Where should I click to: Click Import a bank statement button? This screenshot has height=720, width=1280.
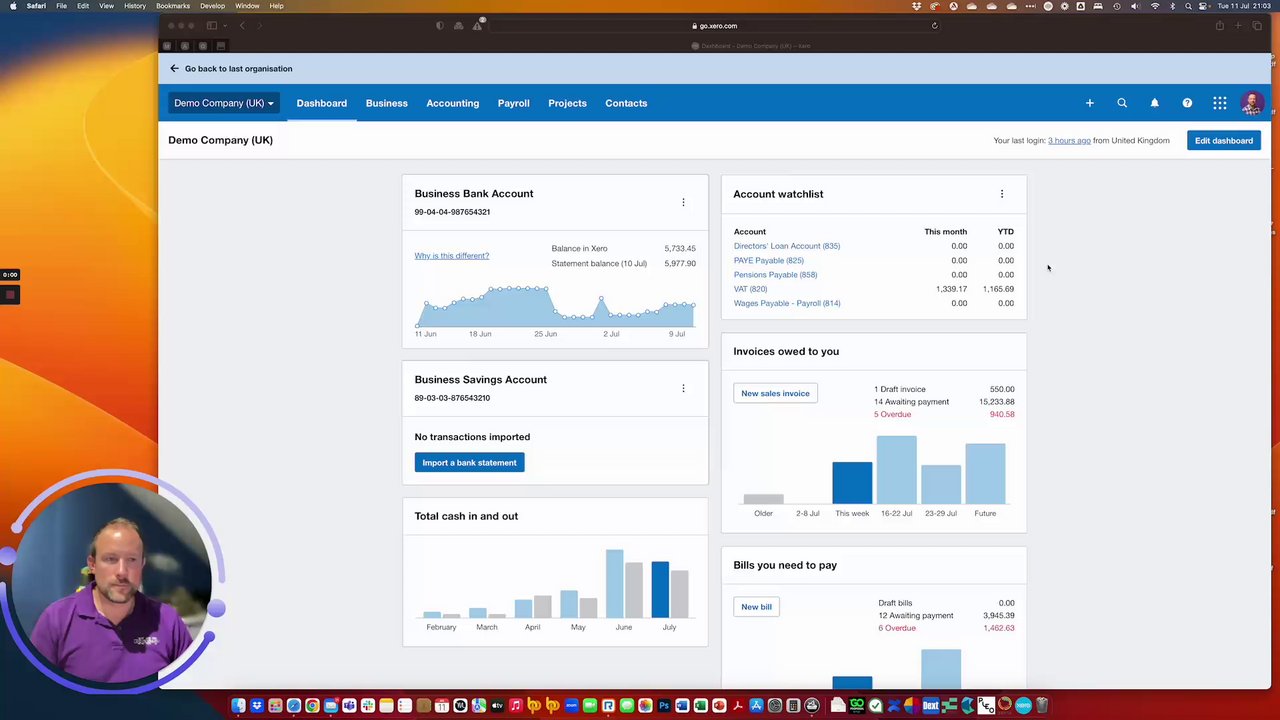coord(469,463)
